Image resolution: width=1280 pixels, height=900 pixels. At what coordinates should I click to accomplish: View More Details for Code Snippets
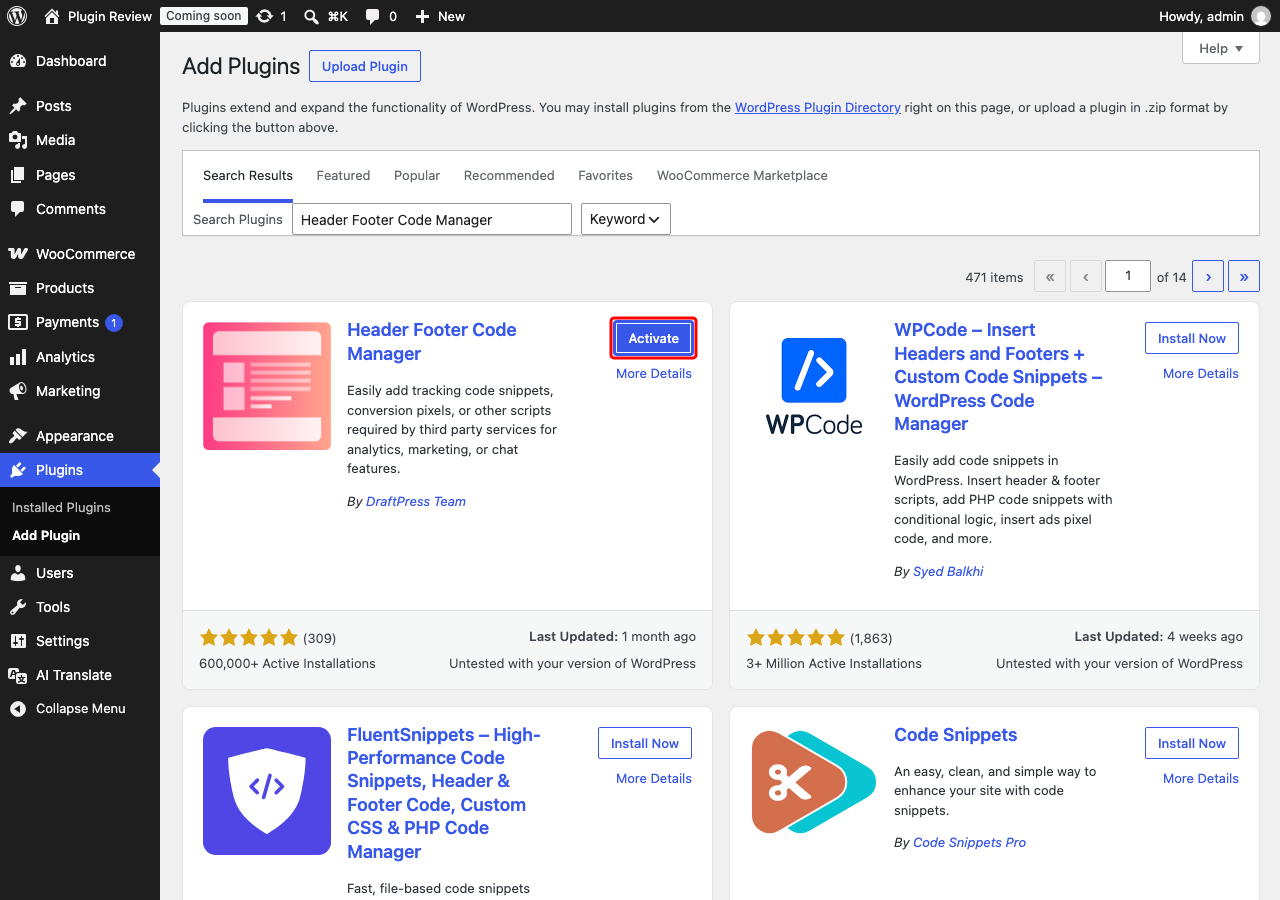click(x=1201, y=779)
